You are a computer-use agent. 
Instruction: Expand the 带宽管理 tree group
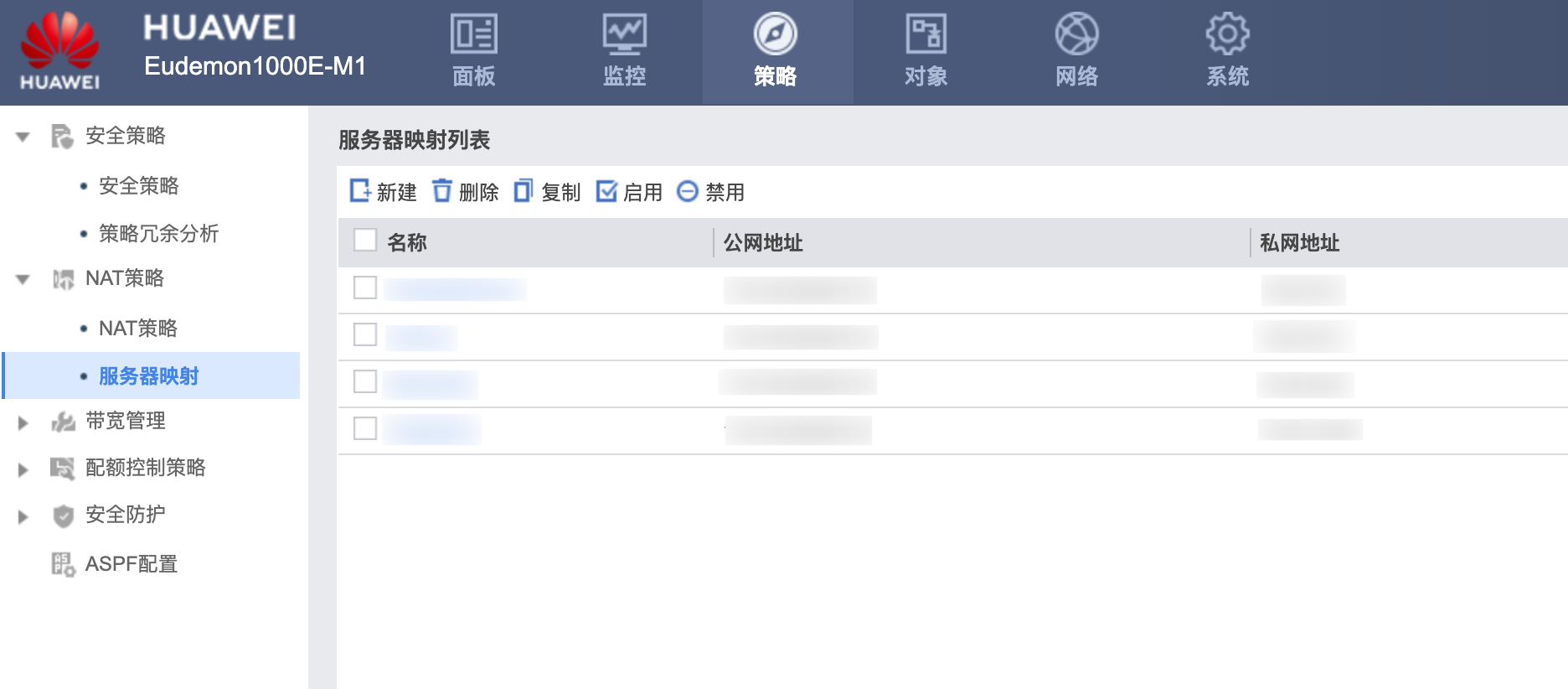tap(23, 422)
